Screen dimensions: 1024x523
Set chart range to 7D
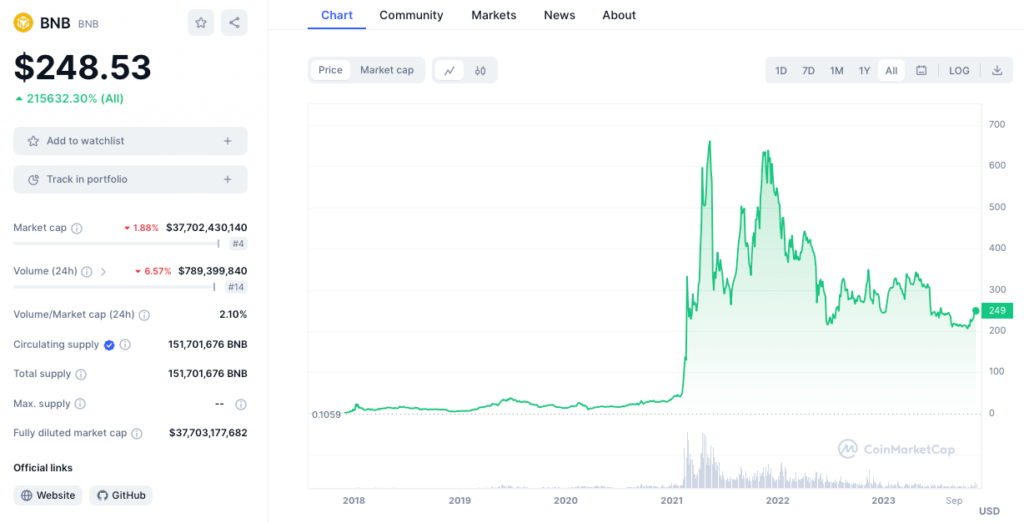click(808, 71)
